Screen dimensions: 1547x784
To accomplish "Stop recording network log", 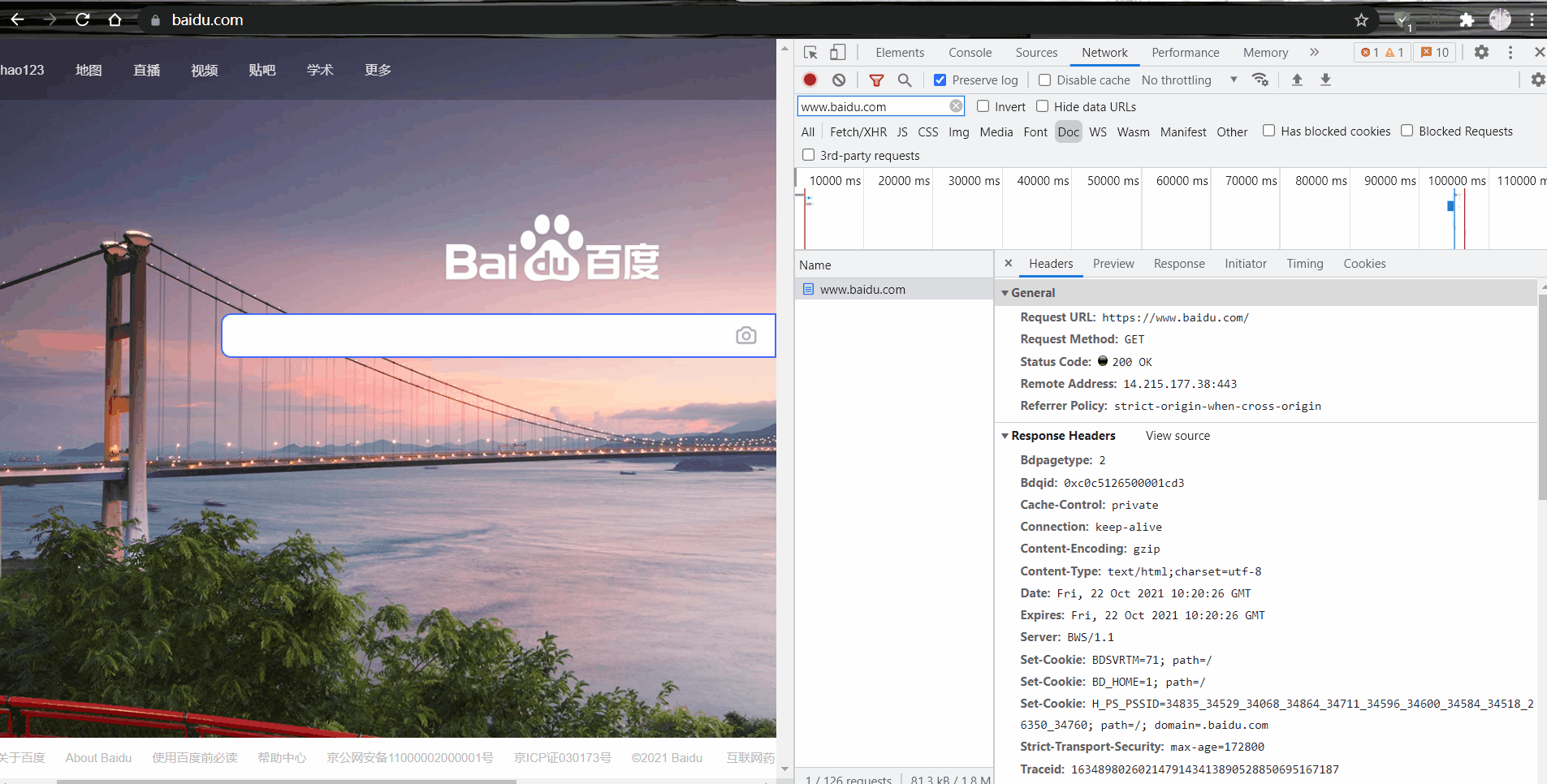I will [x=810, y=80].
